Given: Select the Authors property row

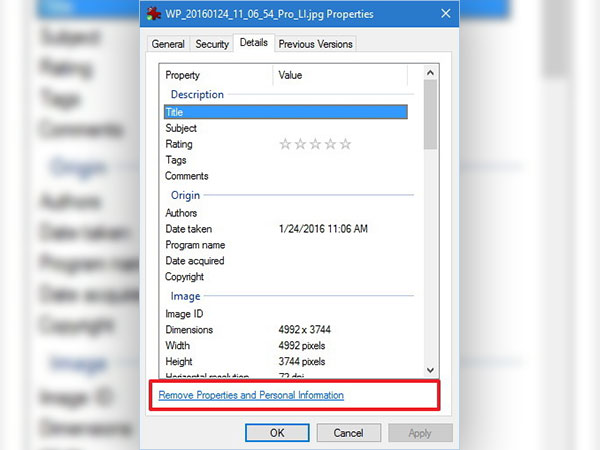Looking at the screenshot, I should [x=181, y=213].
